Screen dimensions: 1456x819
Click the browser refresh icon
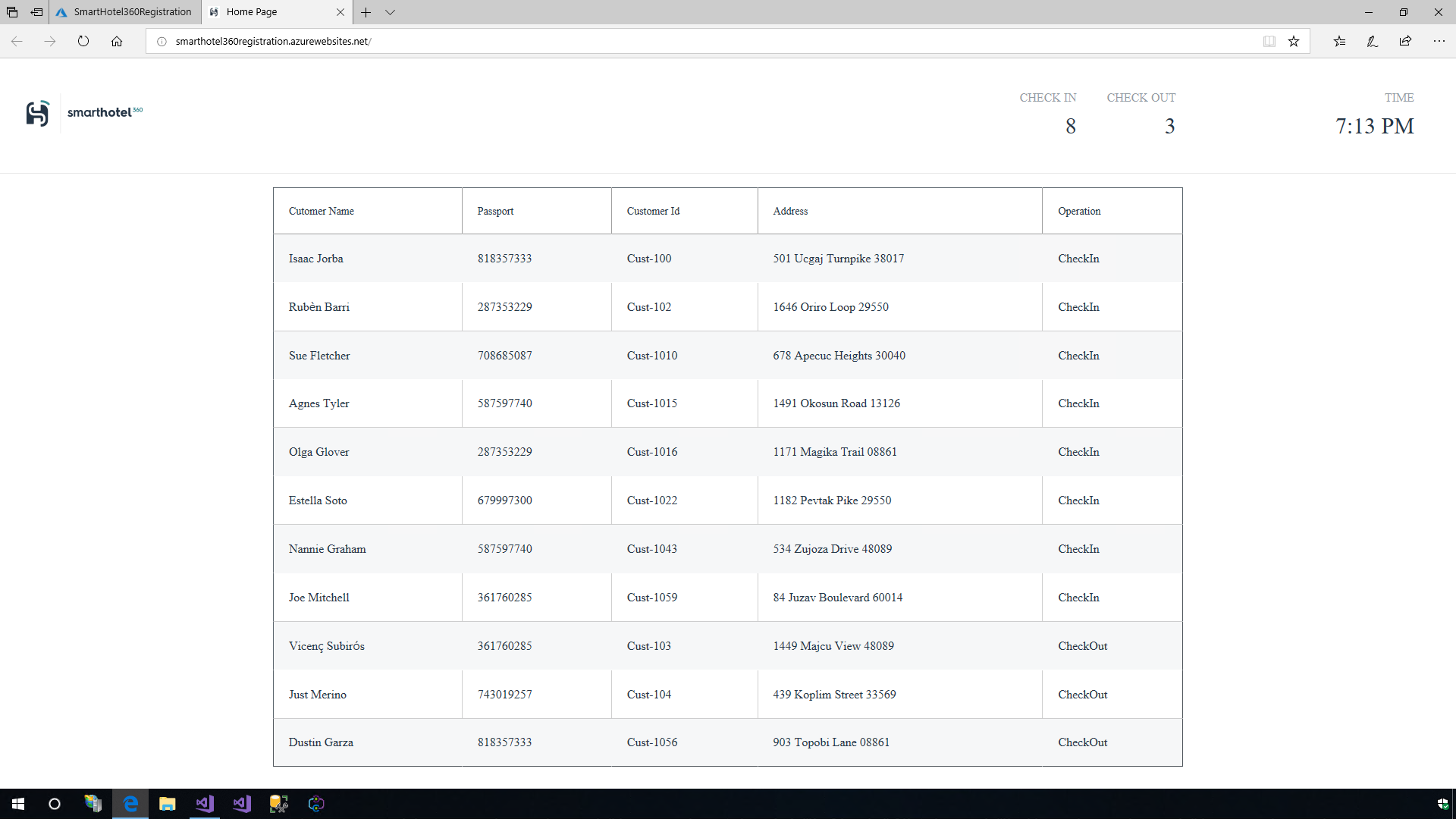click(83, 42)
